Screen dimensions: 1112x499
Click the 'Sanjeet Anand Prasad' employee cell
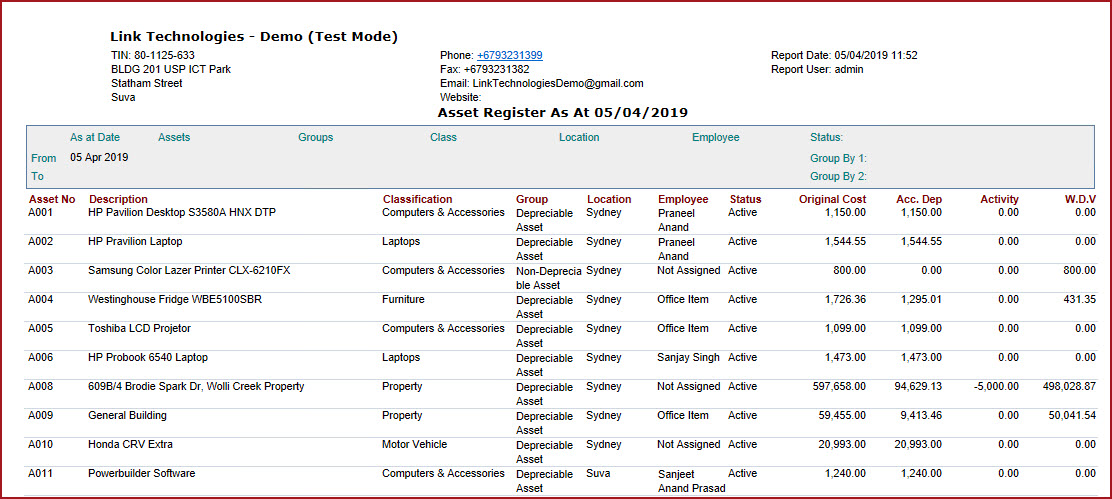click(691, 481)
